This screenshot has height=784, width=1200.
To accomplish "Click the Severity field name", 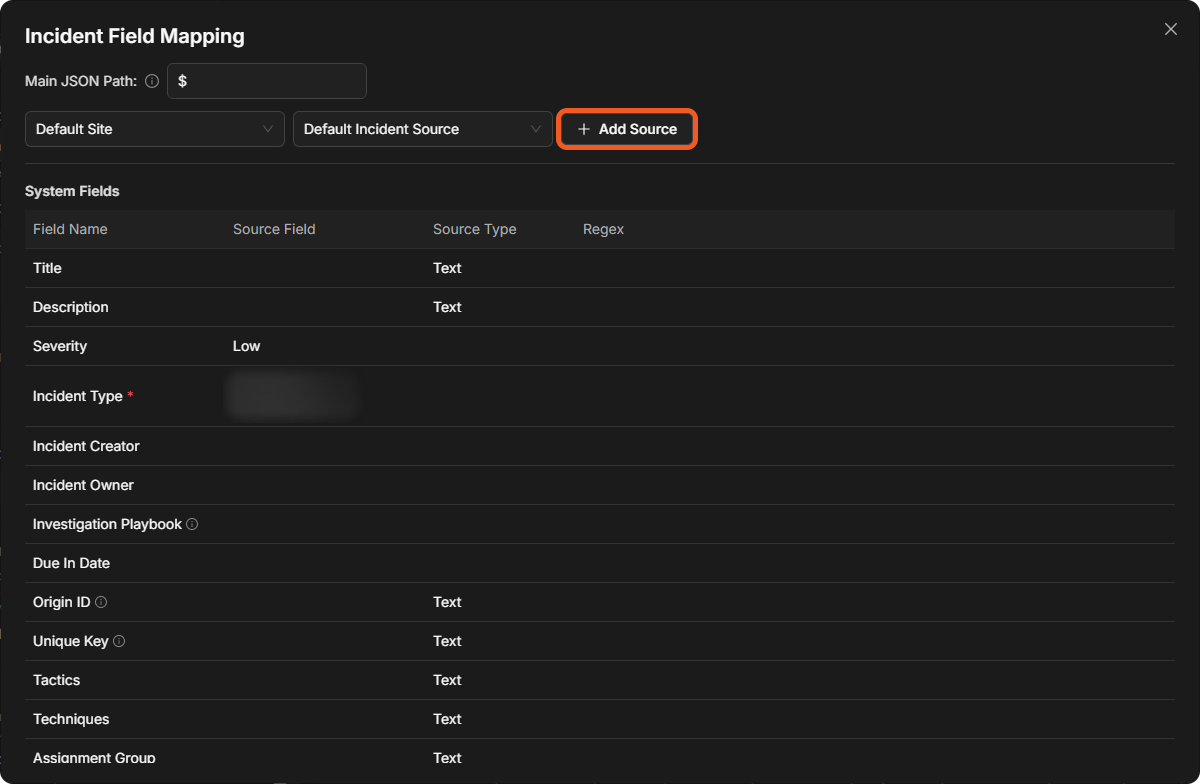I will pos(60,346).
